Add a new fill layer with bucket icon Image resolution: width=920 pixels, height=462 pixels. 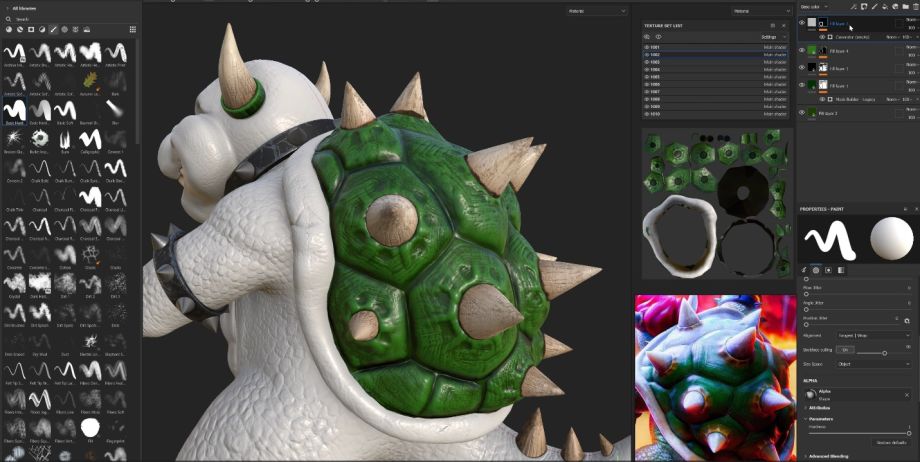point(885,6)
